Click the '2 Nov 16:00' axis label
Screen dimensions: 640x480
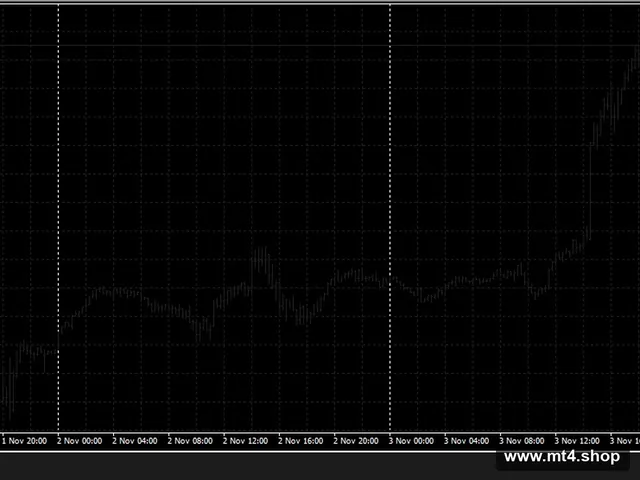coord(300,441)
